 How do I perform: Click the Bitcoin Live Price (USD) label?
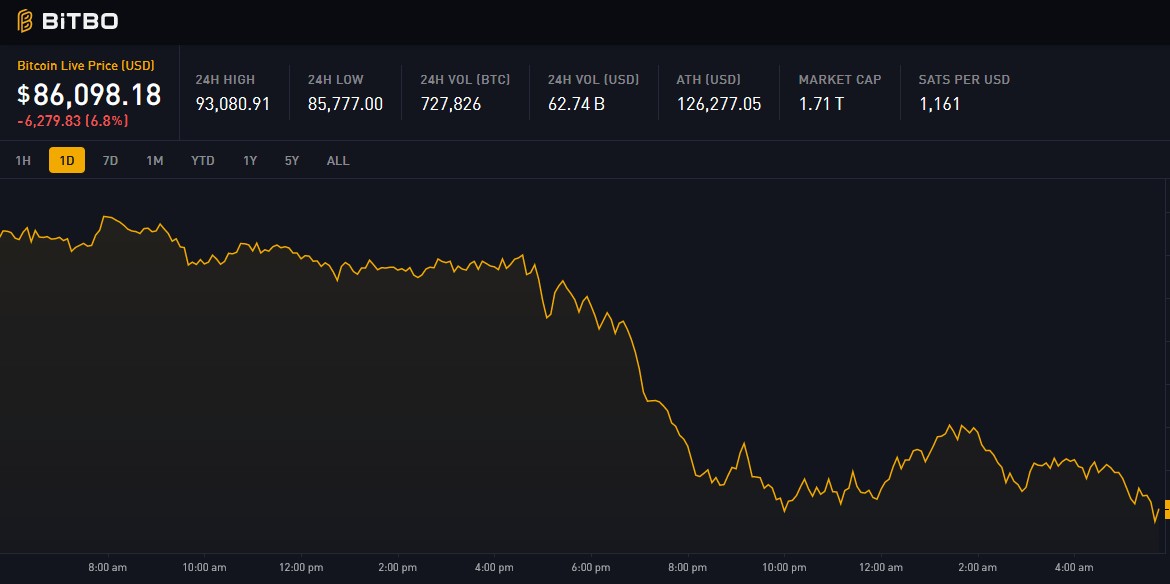[x=86, y=65]
